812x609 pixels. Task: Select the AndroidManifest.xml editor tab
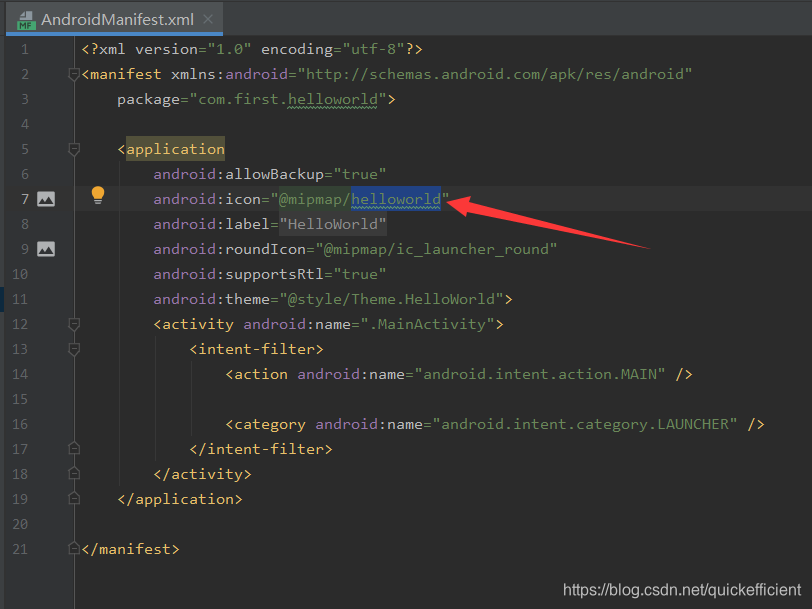120,18
